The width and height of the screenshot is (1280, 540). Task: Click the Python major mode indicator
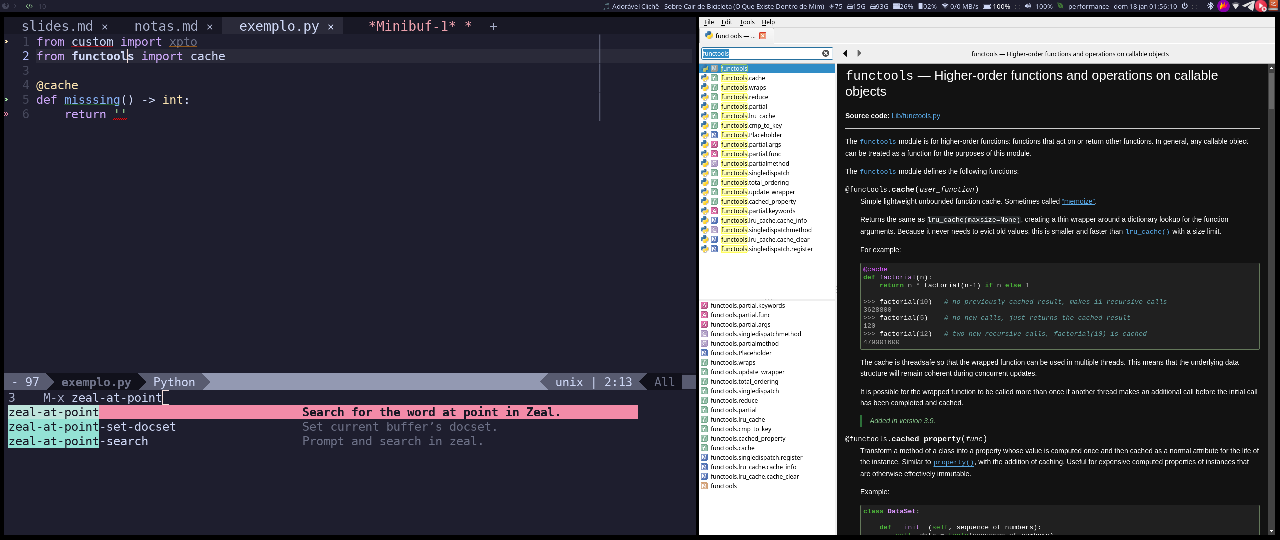174,382
